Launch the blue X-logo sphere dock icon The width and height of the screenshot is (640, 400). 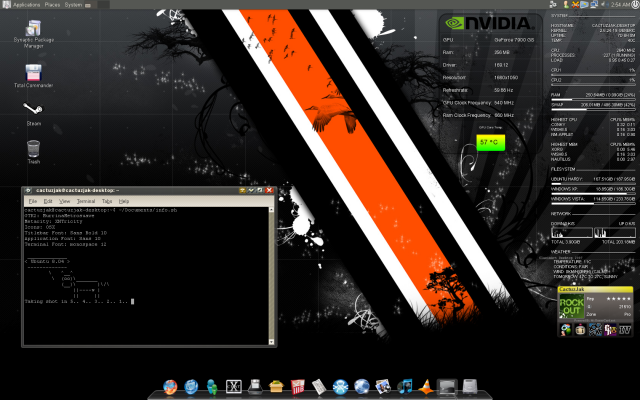pyautogui.click(x=340, y=387)
